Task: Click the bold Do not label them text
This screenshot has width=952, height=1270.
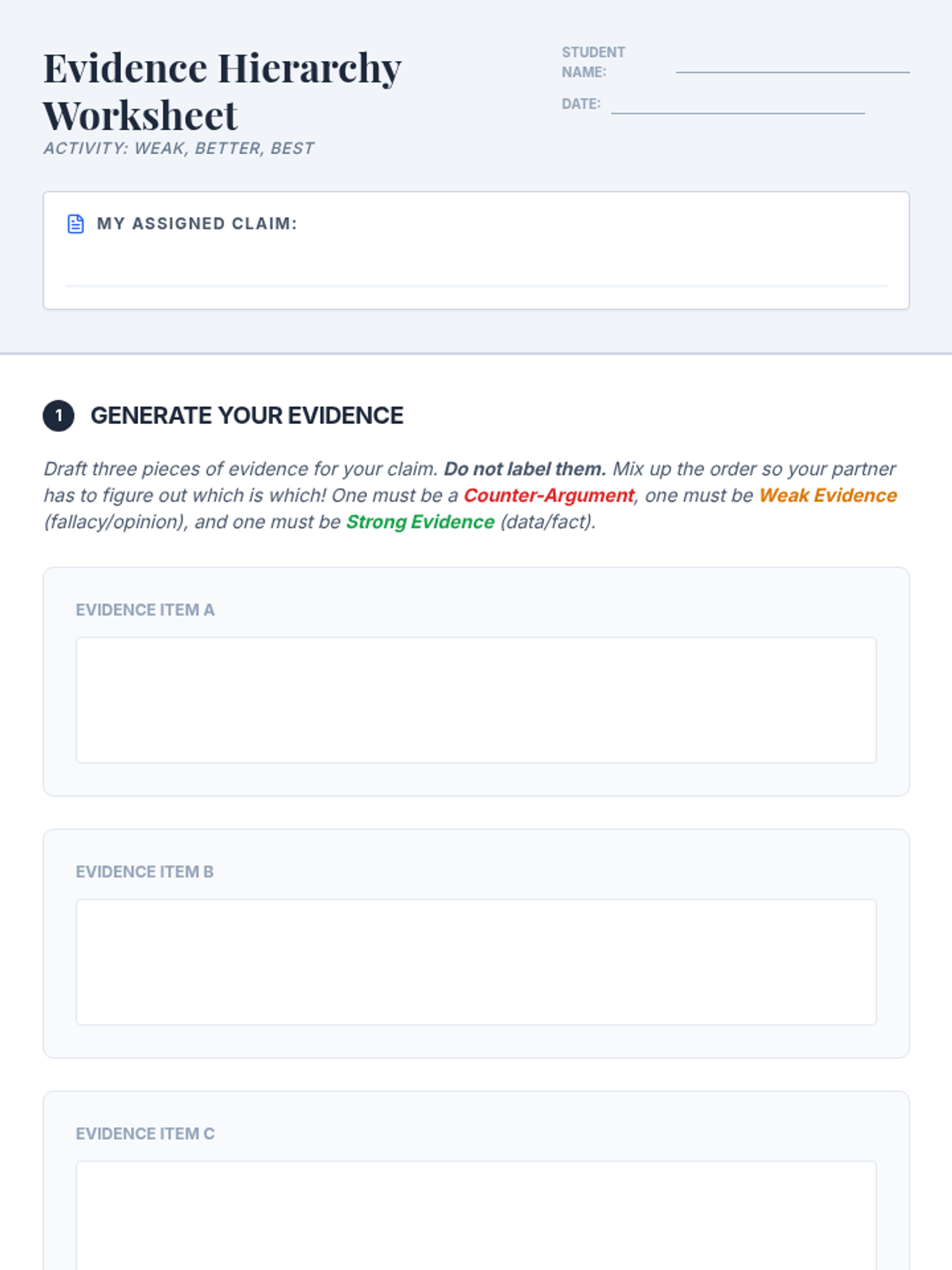Action: click(524, 469)
